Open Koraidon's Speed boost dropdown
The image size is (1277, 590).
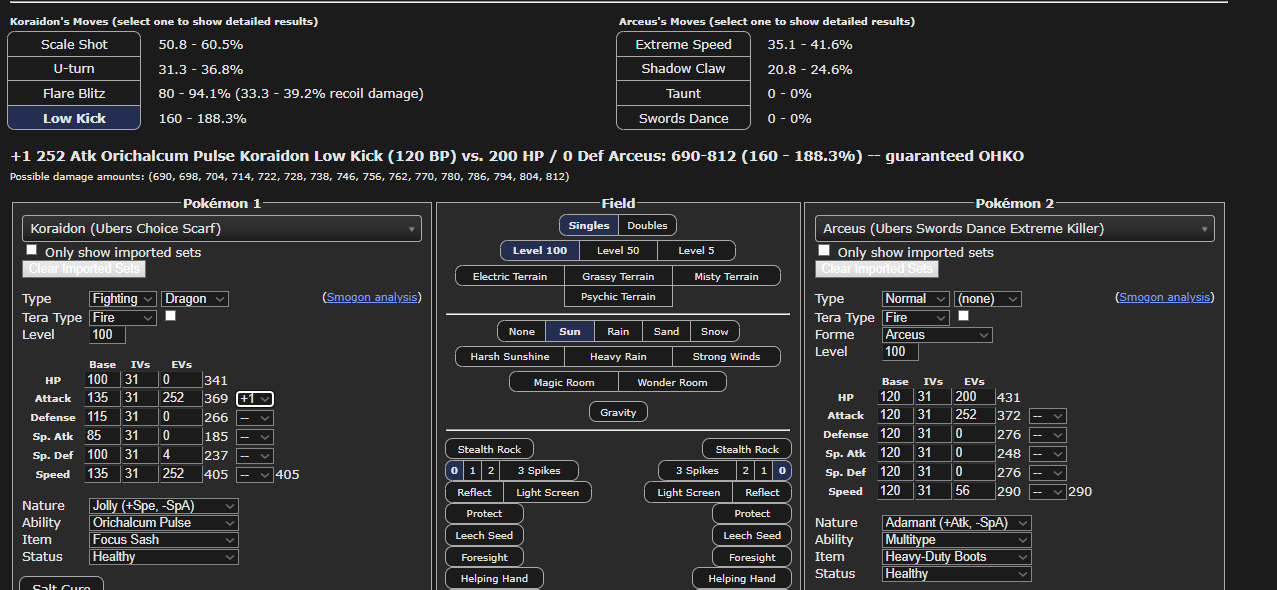tap(255, 475)
